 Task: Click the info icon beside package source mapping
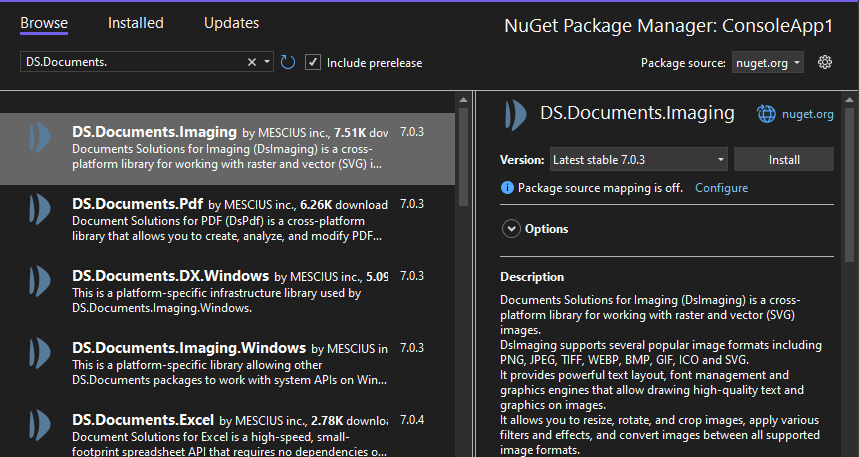tap(507, 188)
